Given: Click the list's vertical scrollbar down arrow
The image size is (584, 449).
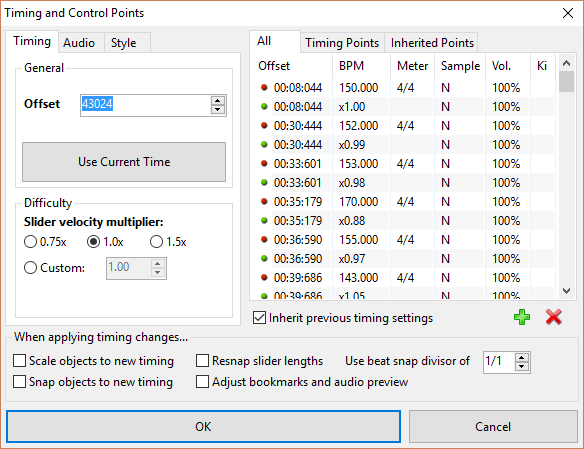Looking at the screenshot, I should click(566, 291).
